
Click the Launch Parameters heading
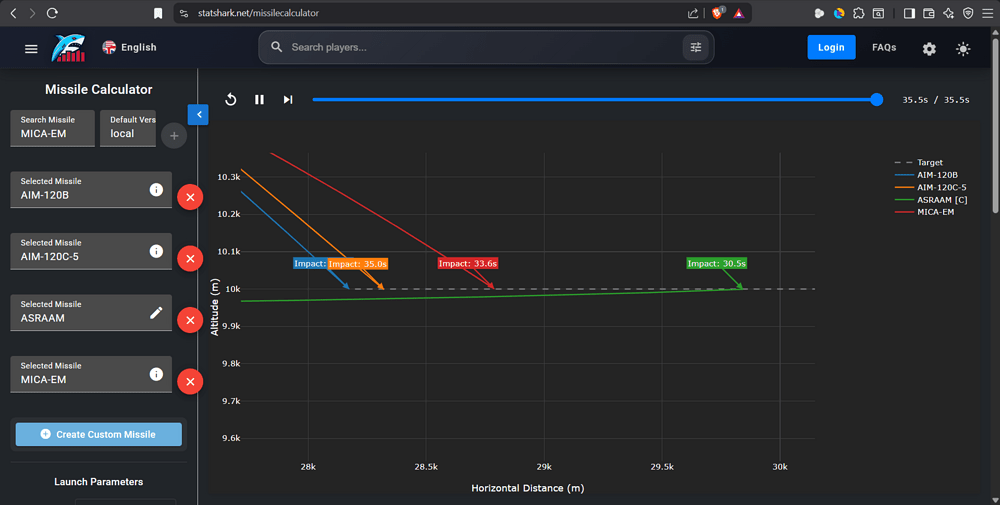pyautogui.click(x=98, y=482)
